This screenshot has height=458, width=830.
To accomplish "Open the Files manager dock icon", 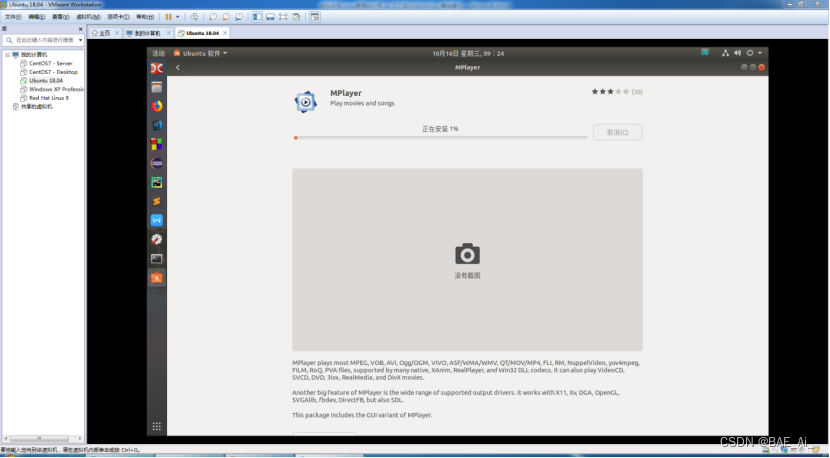I will [157, 87].
